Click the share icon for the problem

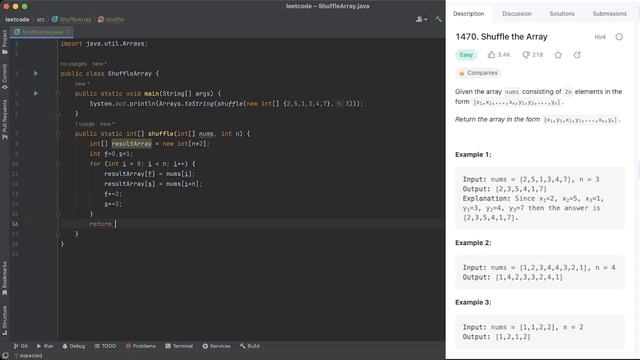tap(577, 55)
